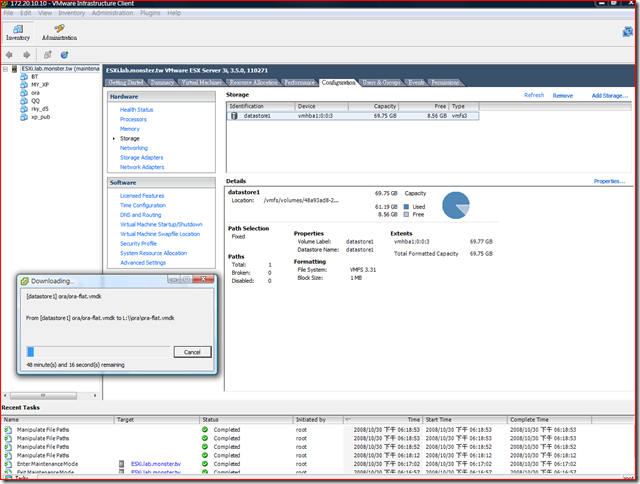Screen dimensions: 640x484
Task: Select the rky_d5 virtual machine
Action: click(40, 109)
